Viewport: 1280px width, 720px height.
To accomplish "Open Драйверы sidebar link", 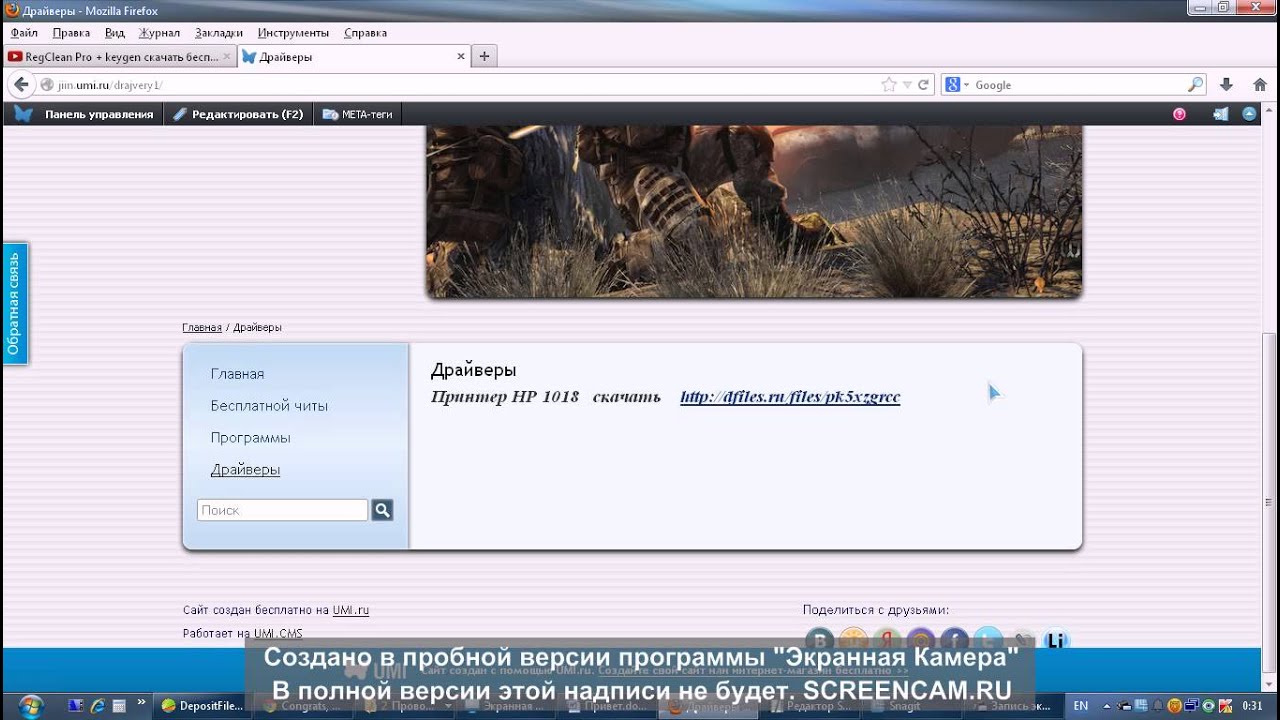I will tap(245, 469).
